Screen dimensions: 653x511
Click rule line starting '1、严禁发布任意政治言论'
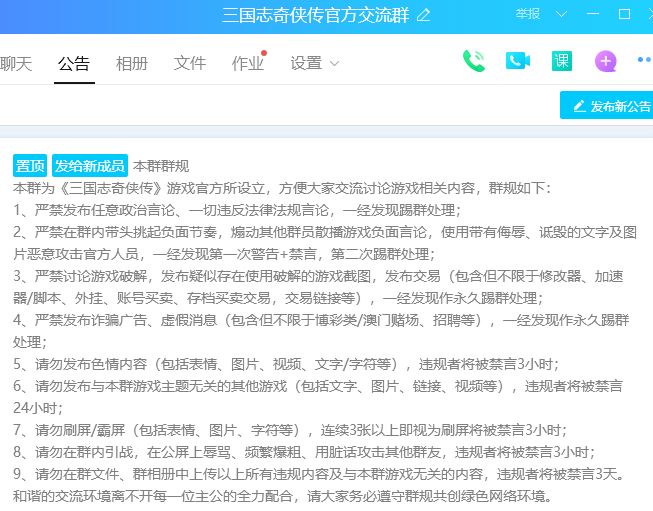pyautogui.click(x=237, y=210)
